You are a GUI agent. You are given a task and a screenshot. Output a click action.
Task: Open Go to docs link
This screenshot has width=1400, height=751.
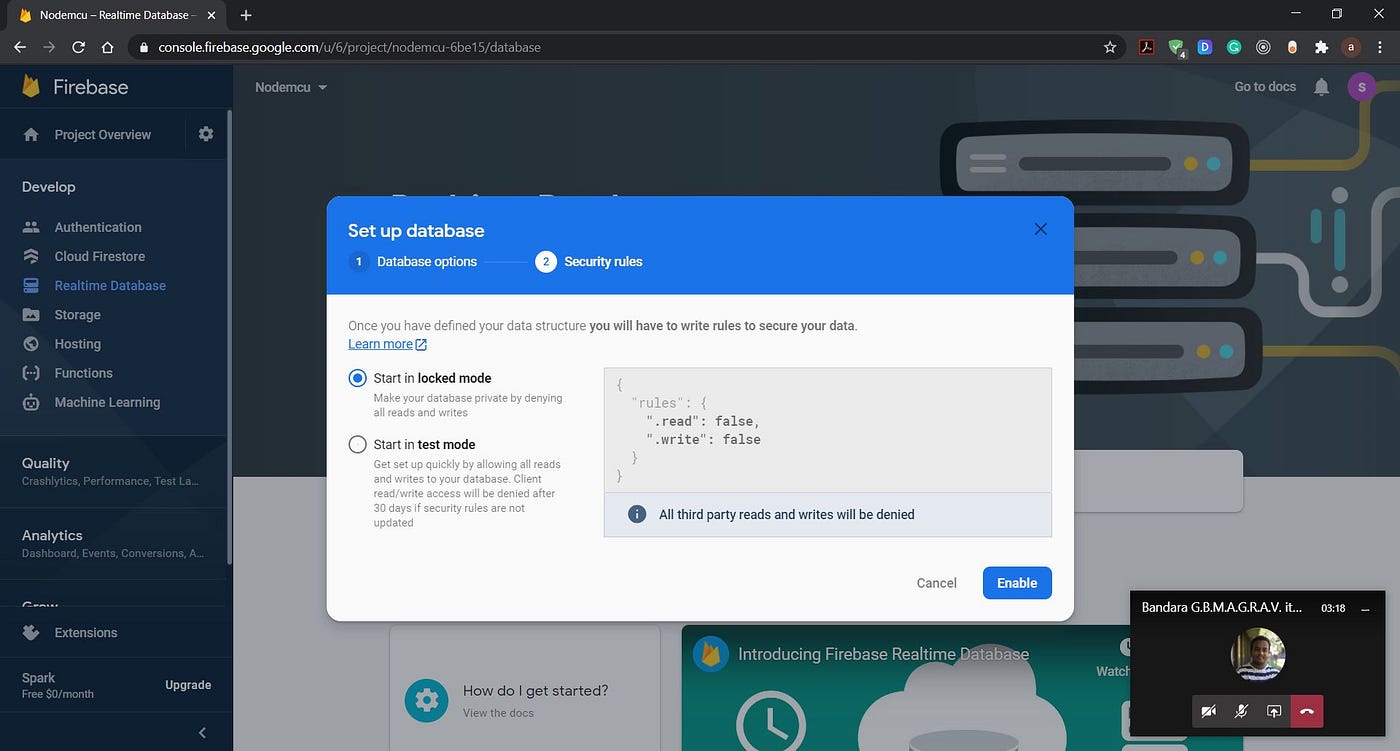[1265, 87]
